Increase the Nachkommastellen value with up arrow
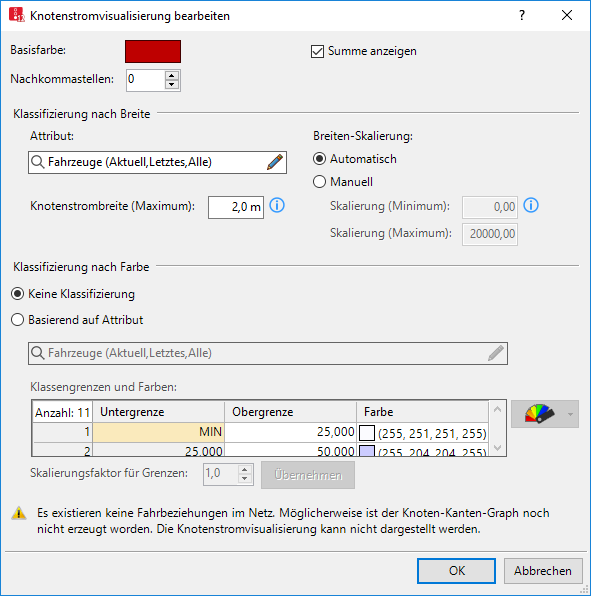Screen dimensions: 591x596 coord(172,76)
